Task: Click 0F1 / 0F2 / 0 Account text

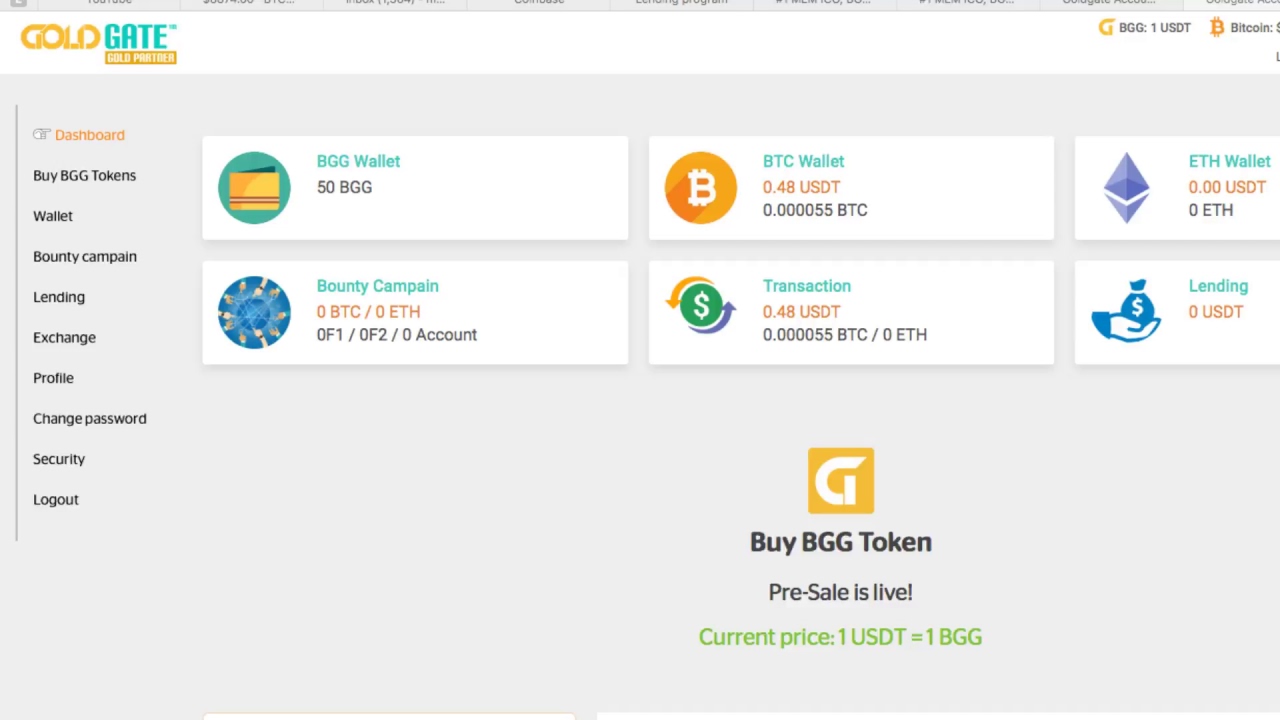Action: pyautogui.click(x=396, y=335)
